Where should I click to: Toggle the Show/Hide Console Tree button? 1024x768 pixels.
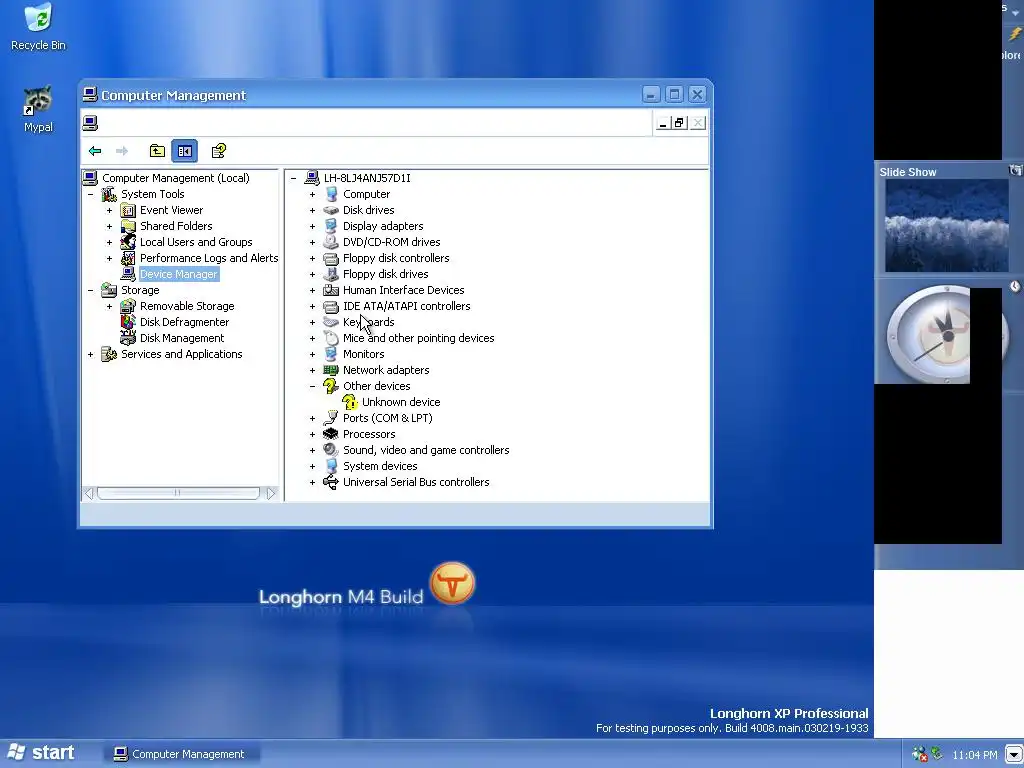(184, 151)
